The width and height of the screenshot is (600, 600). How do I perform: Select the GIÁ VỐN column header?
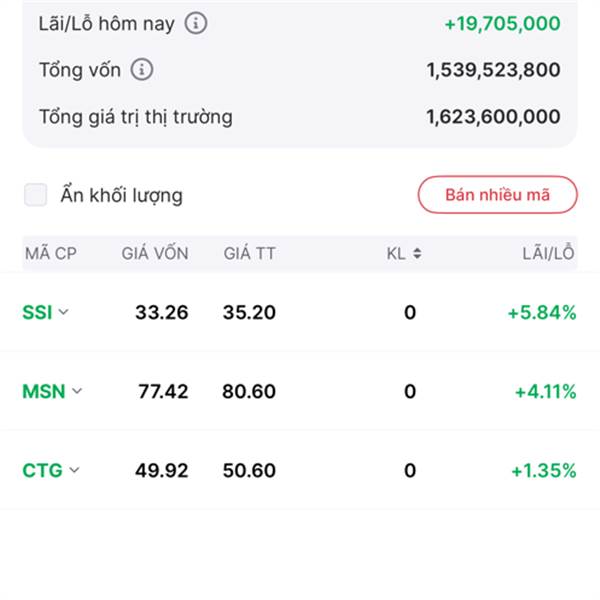coord(155,254)
